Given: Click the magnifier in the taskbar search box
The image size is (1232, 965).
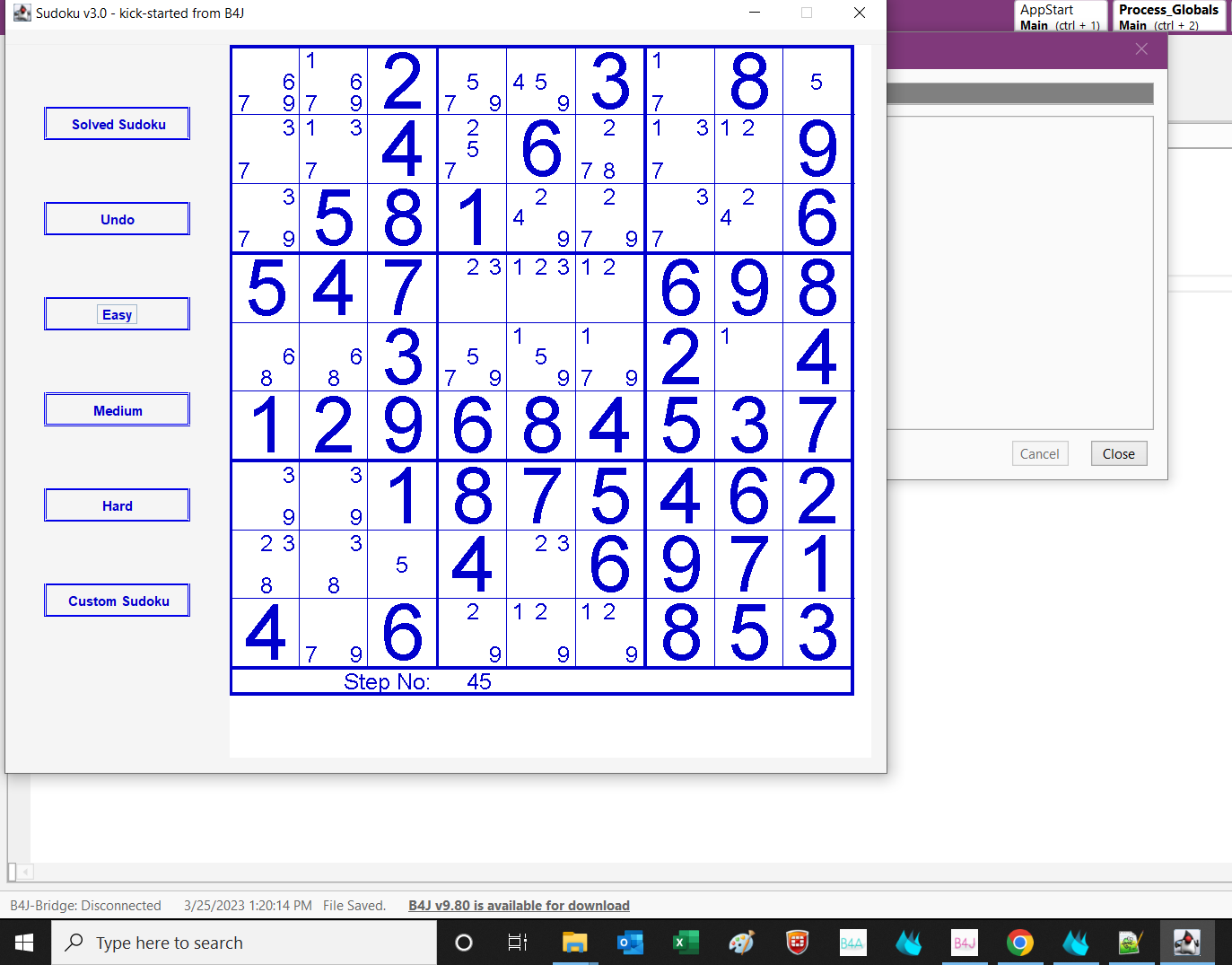Looking at the screenshot, I should tap(74, 942).
